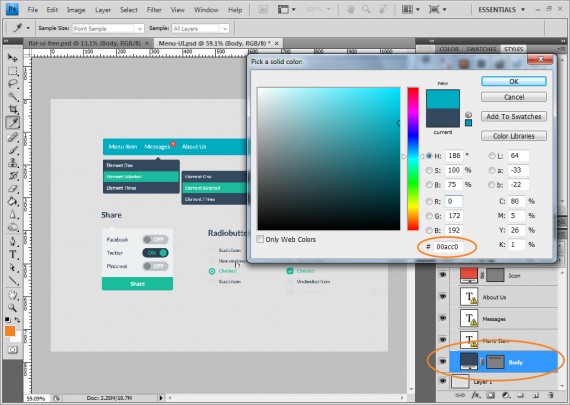The height and width of the screenshot is (405, 570).
Task: Hide the Body layer using eye icon
Action: click(442, 362)
